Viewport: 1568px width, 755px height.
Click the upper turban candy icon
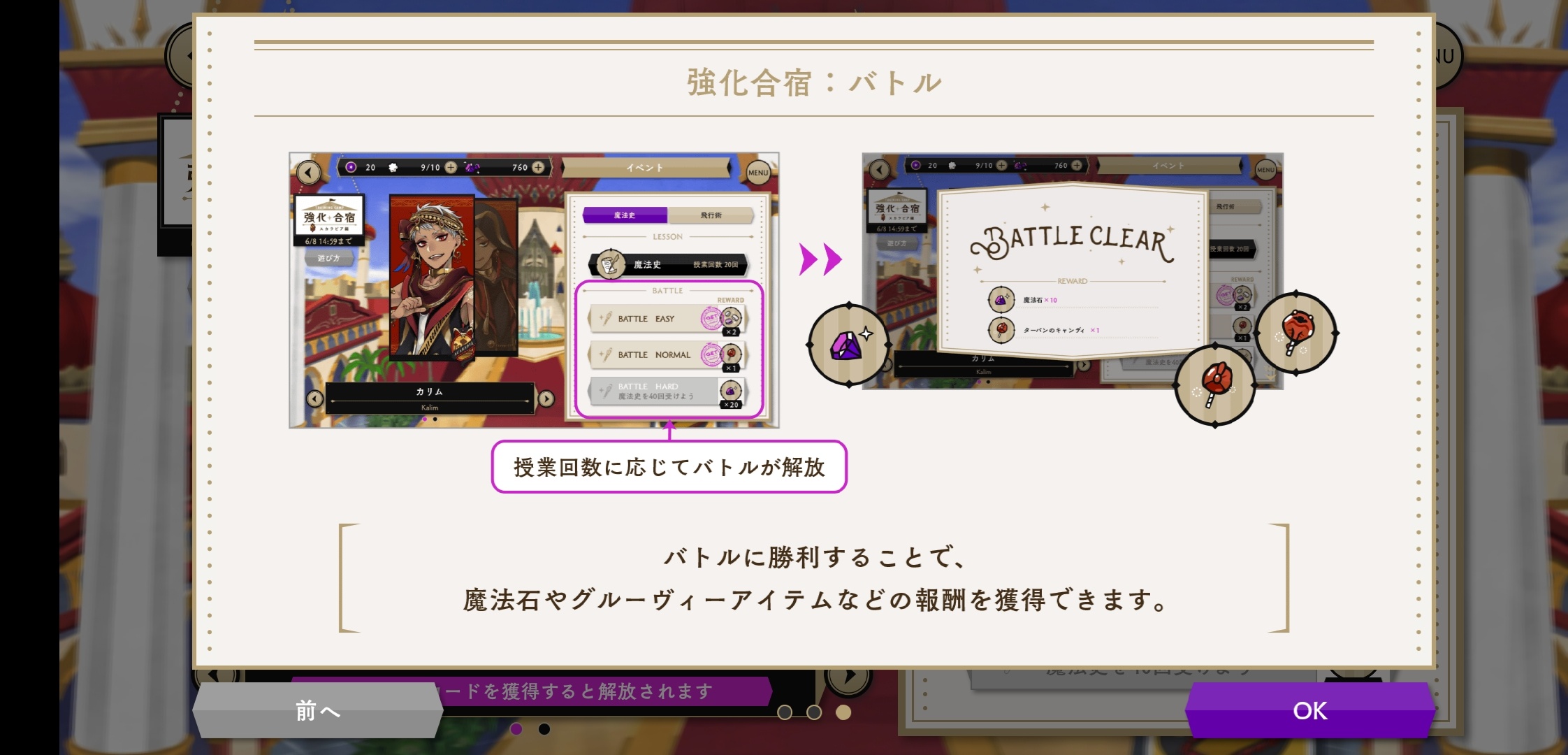coord(1296,333)
